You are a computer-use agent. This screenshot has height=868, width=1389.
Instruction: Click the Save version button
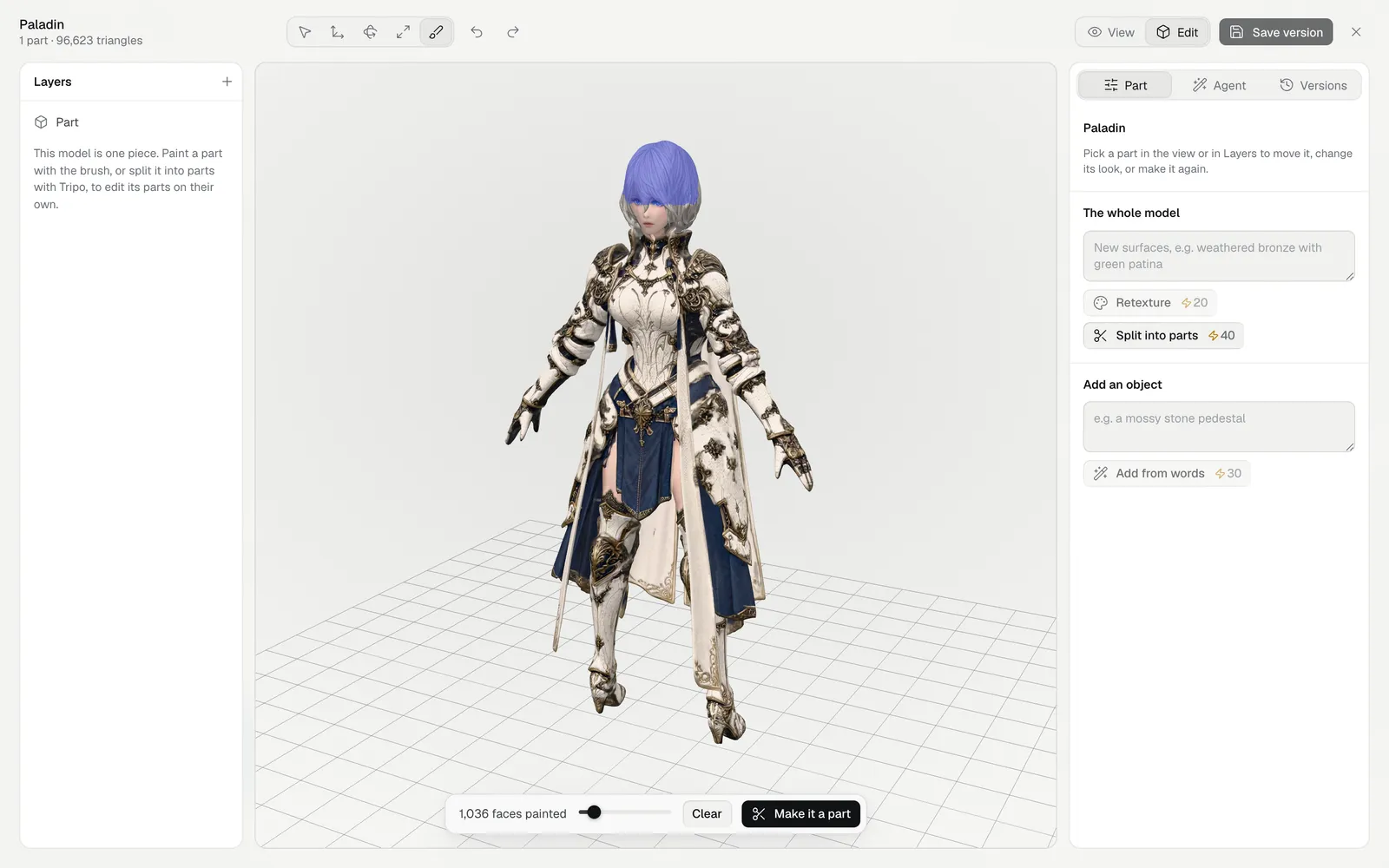[x=1276, y=32]
